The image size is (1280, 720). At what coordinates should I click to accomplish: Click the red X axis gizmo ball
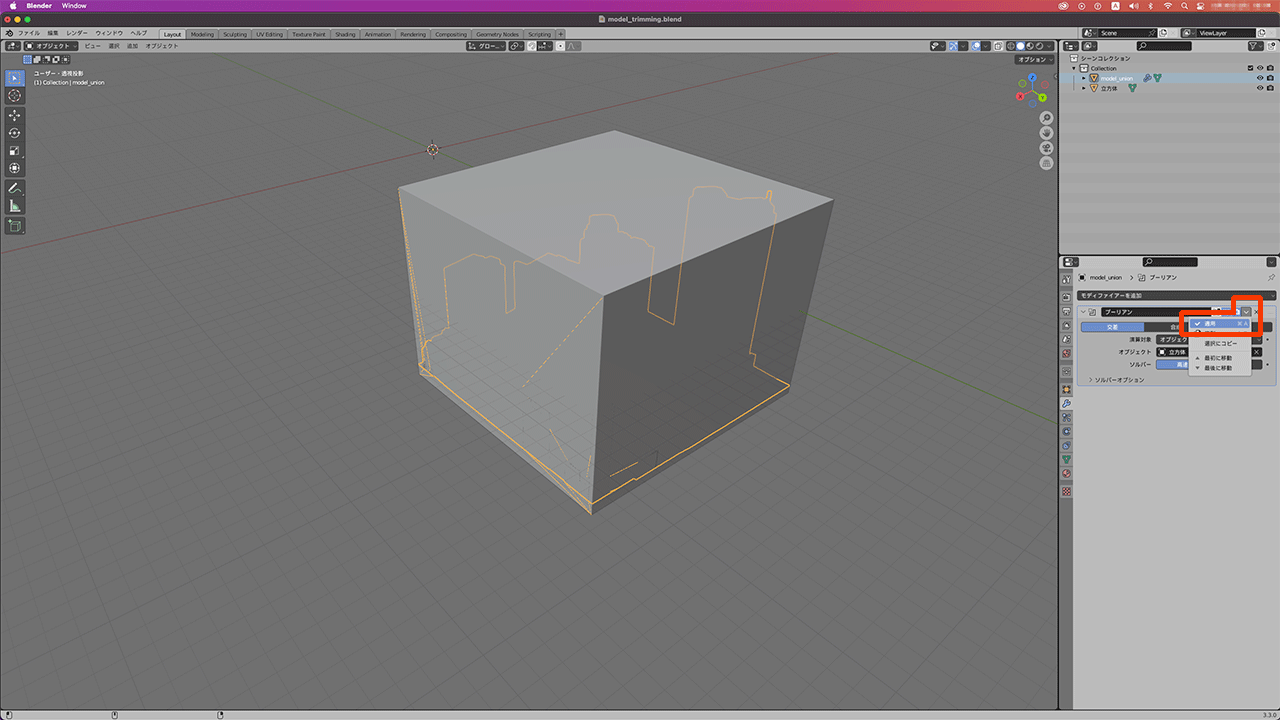(x=1020, y=98)
